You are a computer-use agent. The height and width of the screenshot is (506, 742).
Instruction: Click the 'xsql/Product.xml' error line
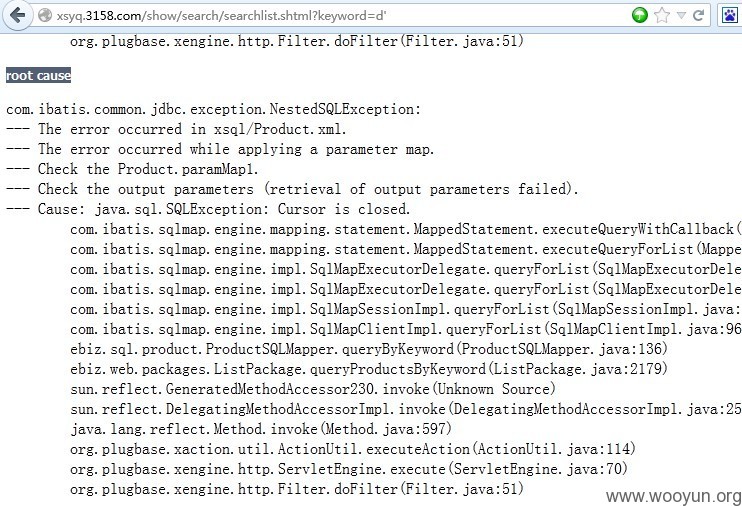point(176,129)
